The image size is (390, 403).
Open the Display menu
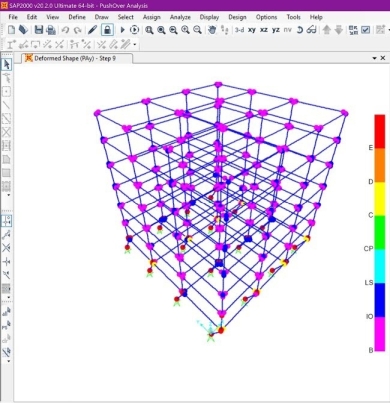[x=209, y=17]
